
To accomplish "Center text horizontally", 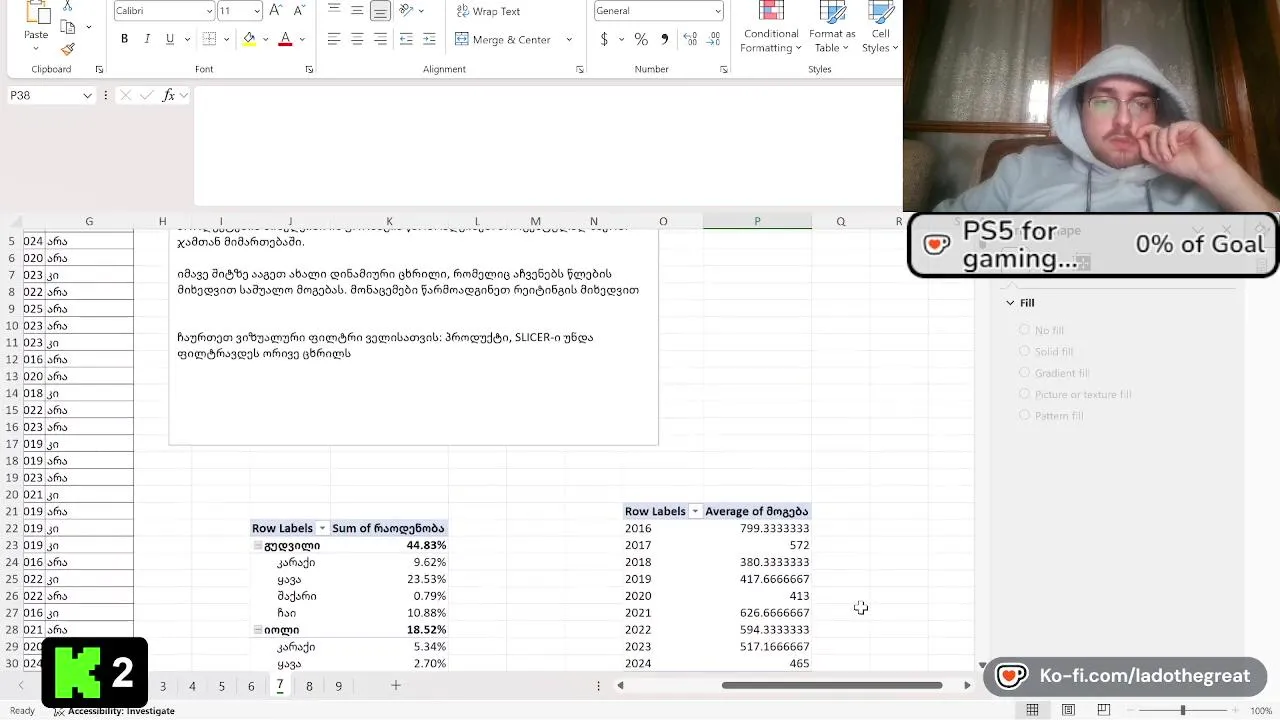I will (x=357, y=39).
